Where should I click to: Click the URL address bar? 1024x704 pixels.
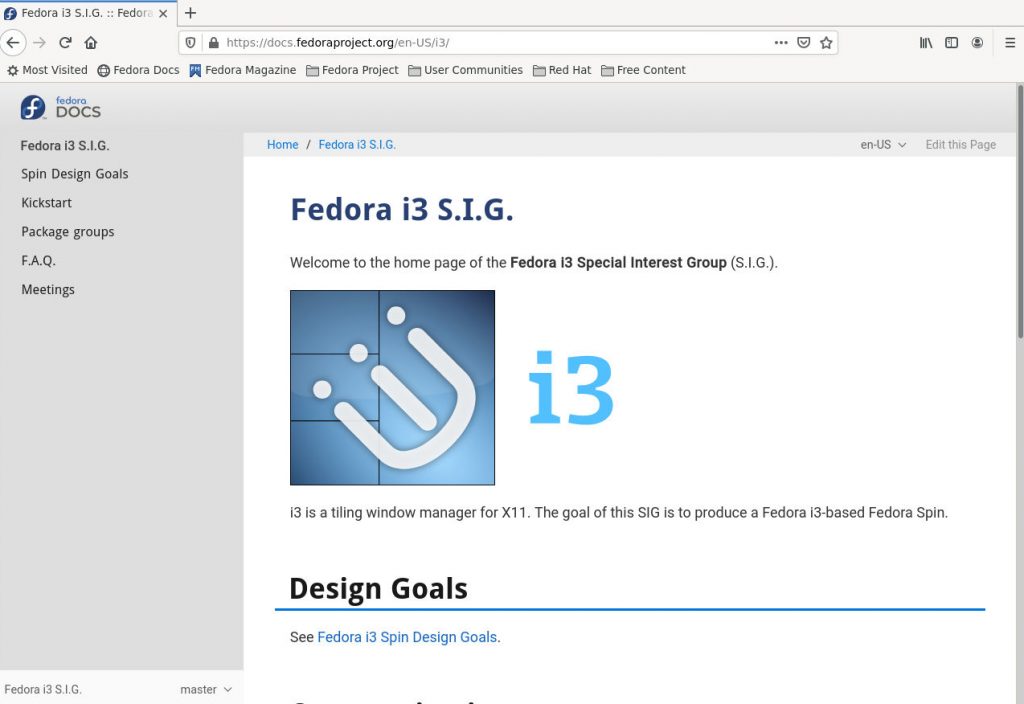tap(490, 43)
